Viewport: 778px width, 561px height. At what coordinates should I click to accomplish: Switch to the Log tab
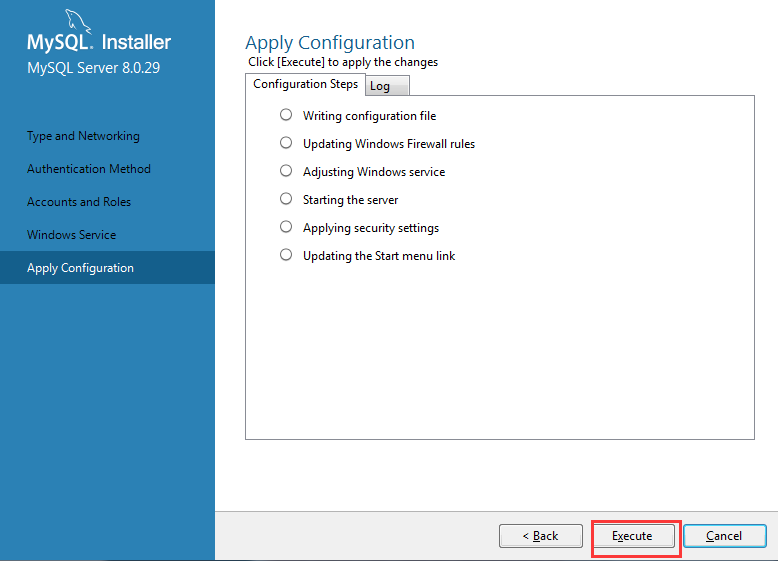point(387,86)
